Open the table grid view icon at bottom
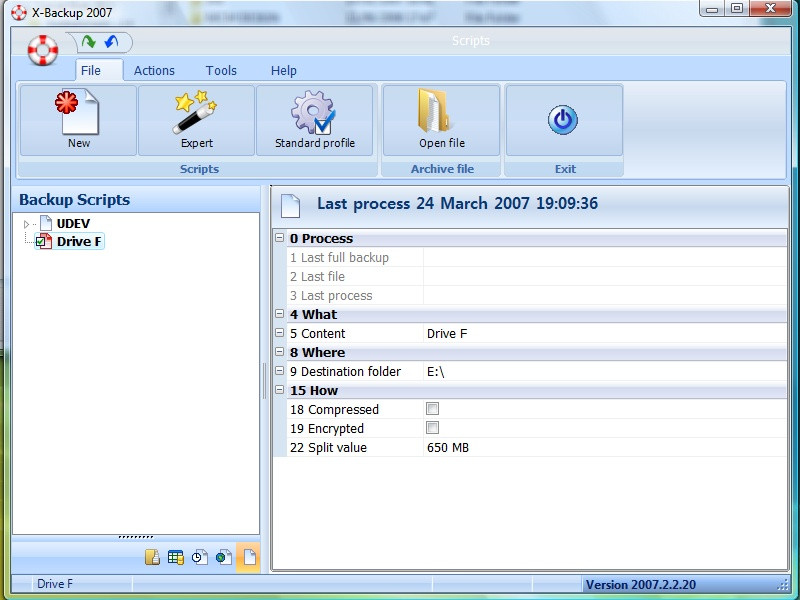Image resolution: width=800 pixels, height=600 pixels. tap(176, 557)
